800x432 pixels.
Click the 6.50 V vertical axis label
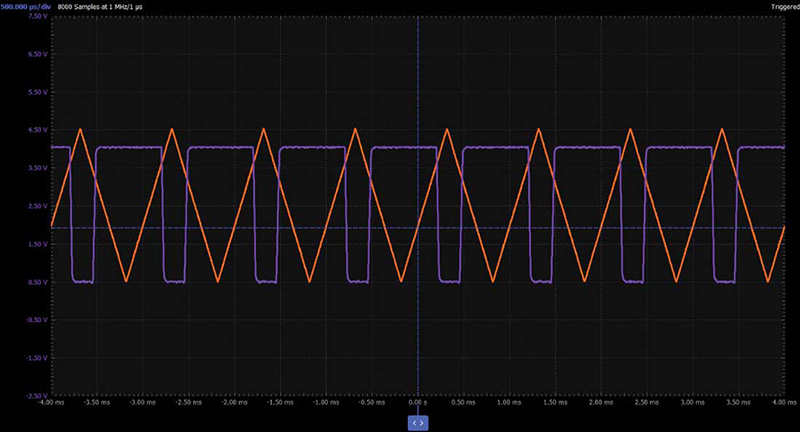pyautogui.click(x=38, y=54)
